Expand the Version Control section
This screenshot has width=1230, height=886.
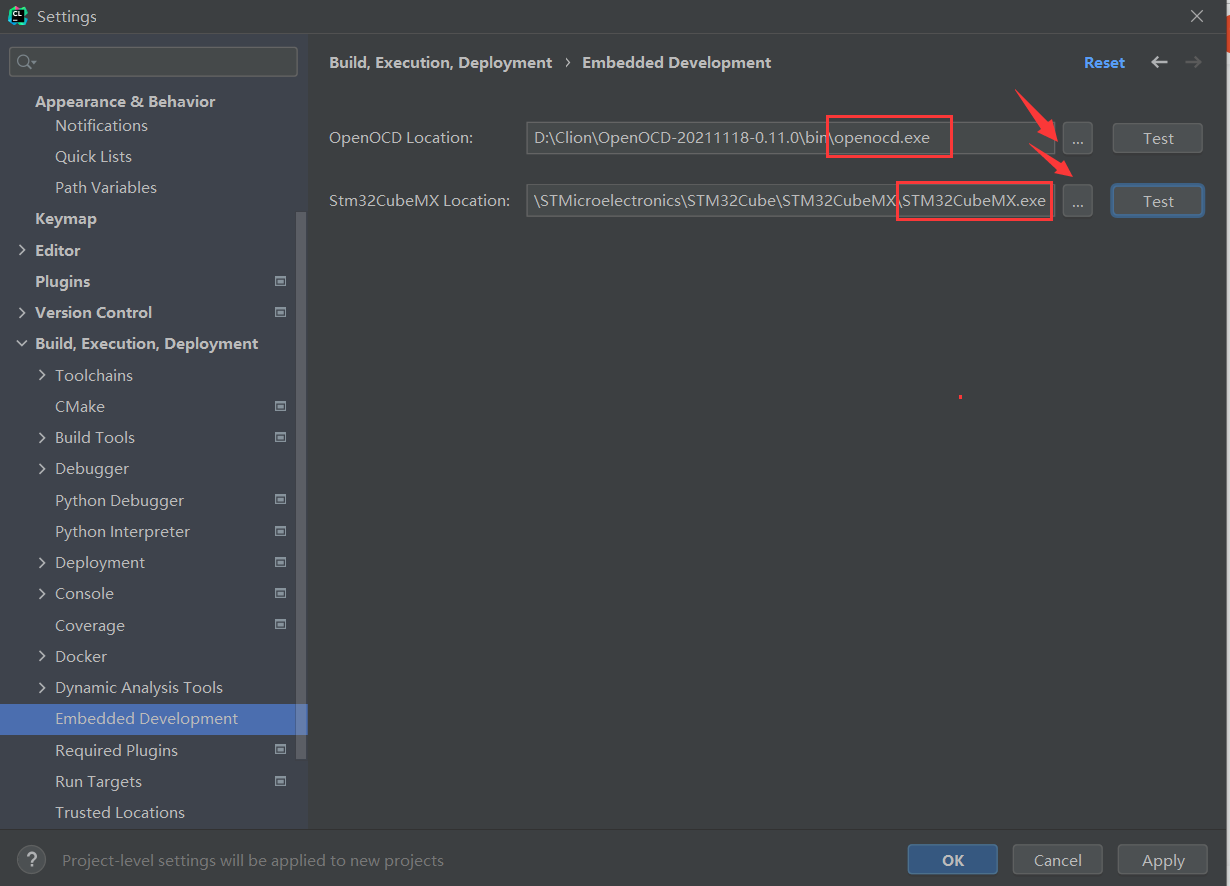tap(22, 313)
